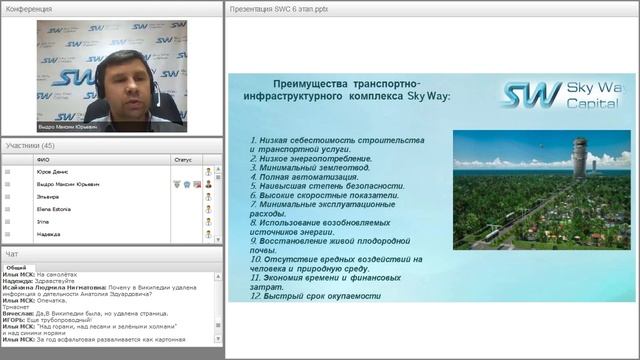
Task: Sort participants by the Статус column header
Action: (187, 160)
